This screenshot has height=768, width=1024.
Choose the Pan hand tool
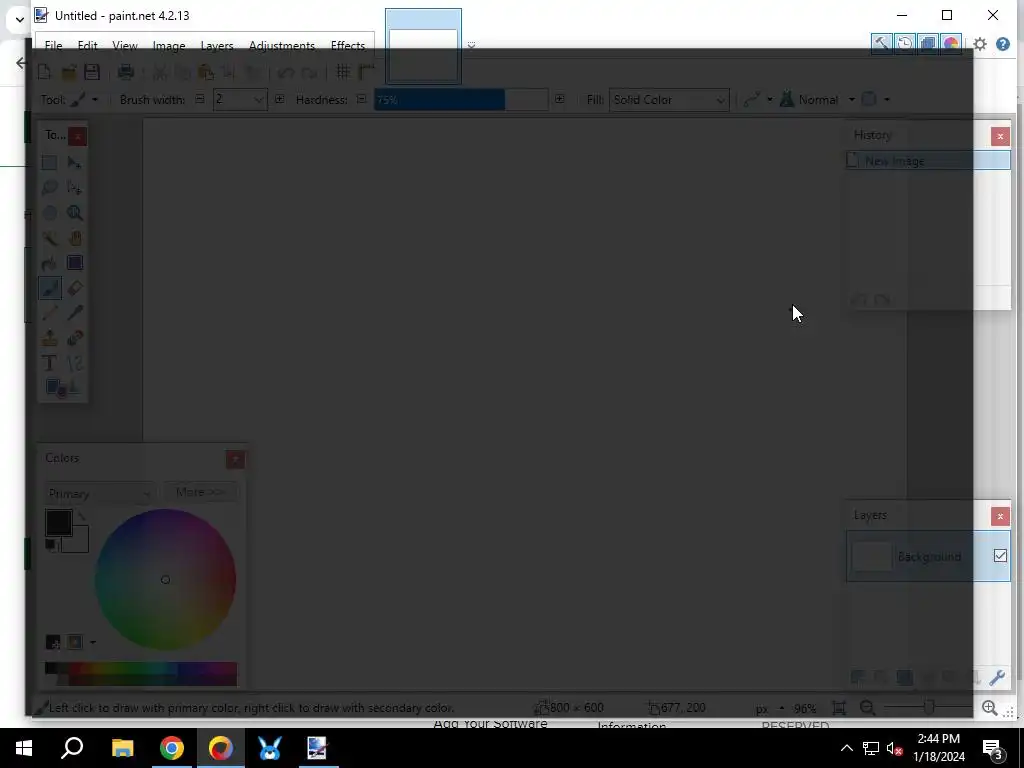point(74,238)
